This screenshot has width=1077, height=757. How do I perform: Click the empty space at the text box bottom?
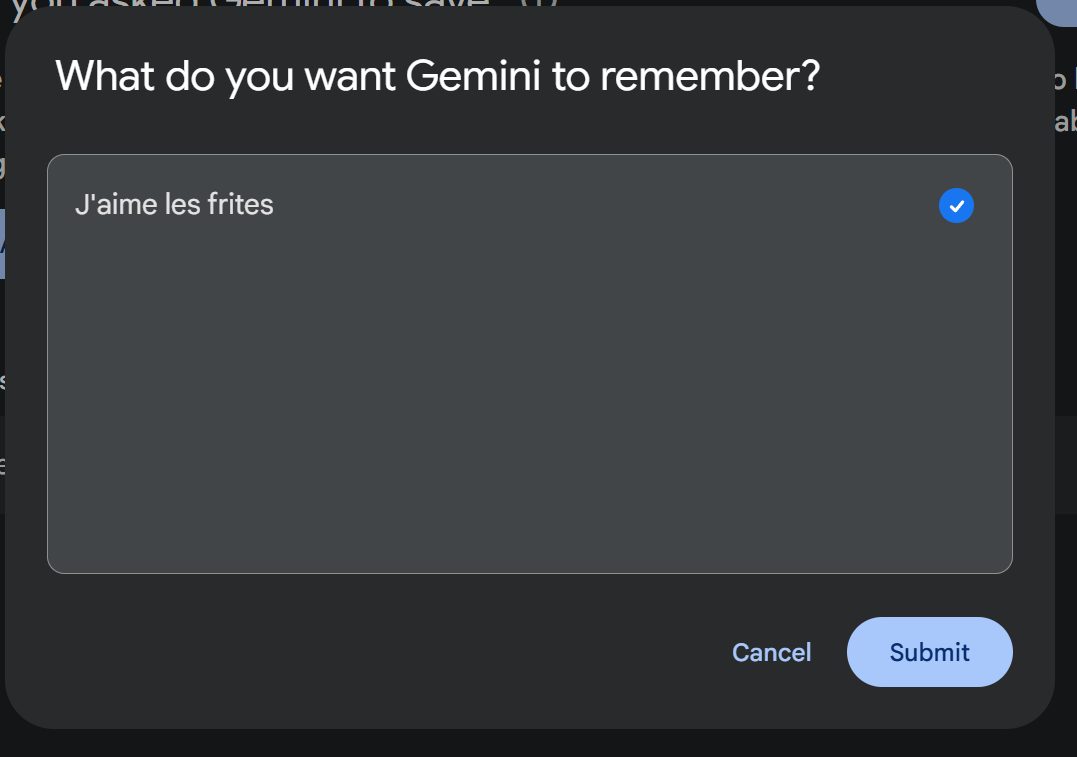[x=529, y=540]
